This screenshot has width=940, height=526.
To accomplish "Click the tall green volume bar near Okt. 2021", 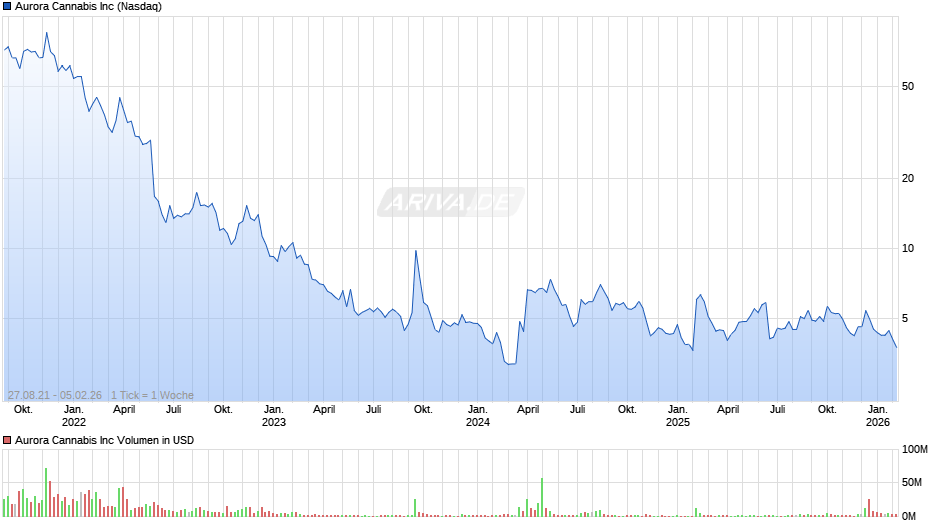I will [x=46, y=492].
